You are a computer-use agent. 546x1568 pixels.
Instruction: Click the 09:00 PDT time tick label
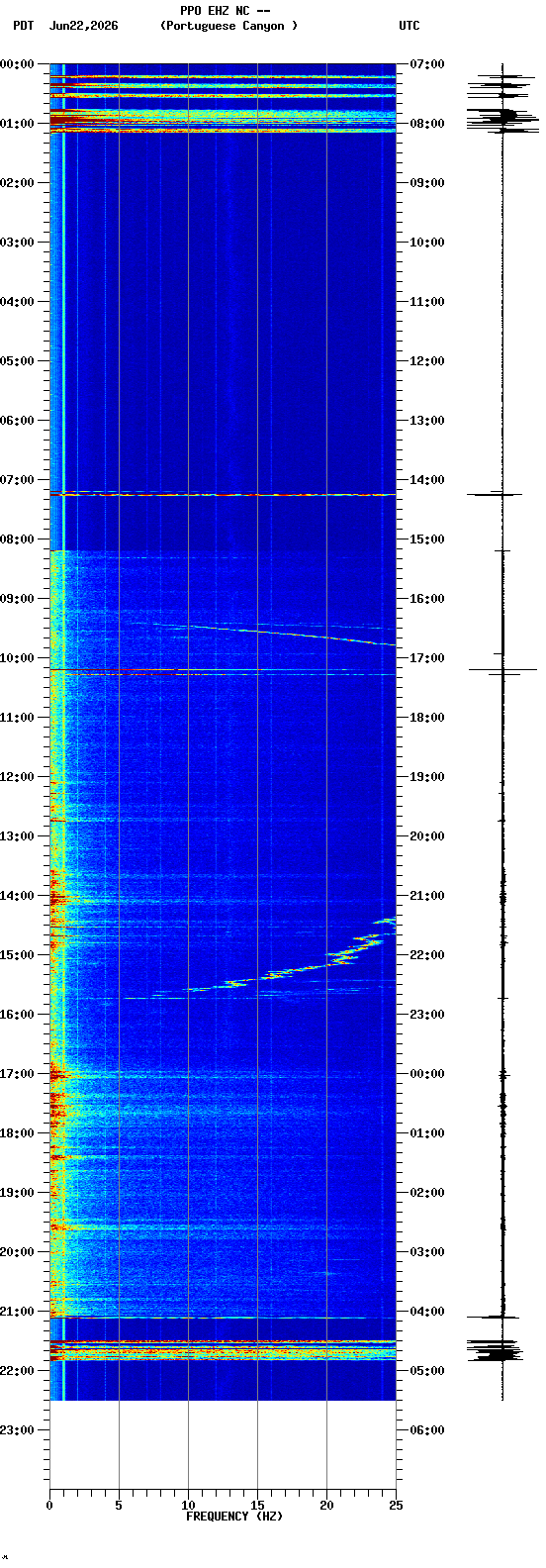tap(17, 599)
